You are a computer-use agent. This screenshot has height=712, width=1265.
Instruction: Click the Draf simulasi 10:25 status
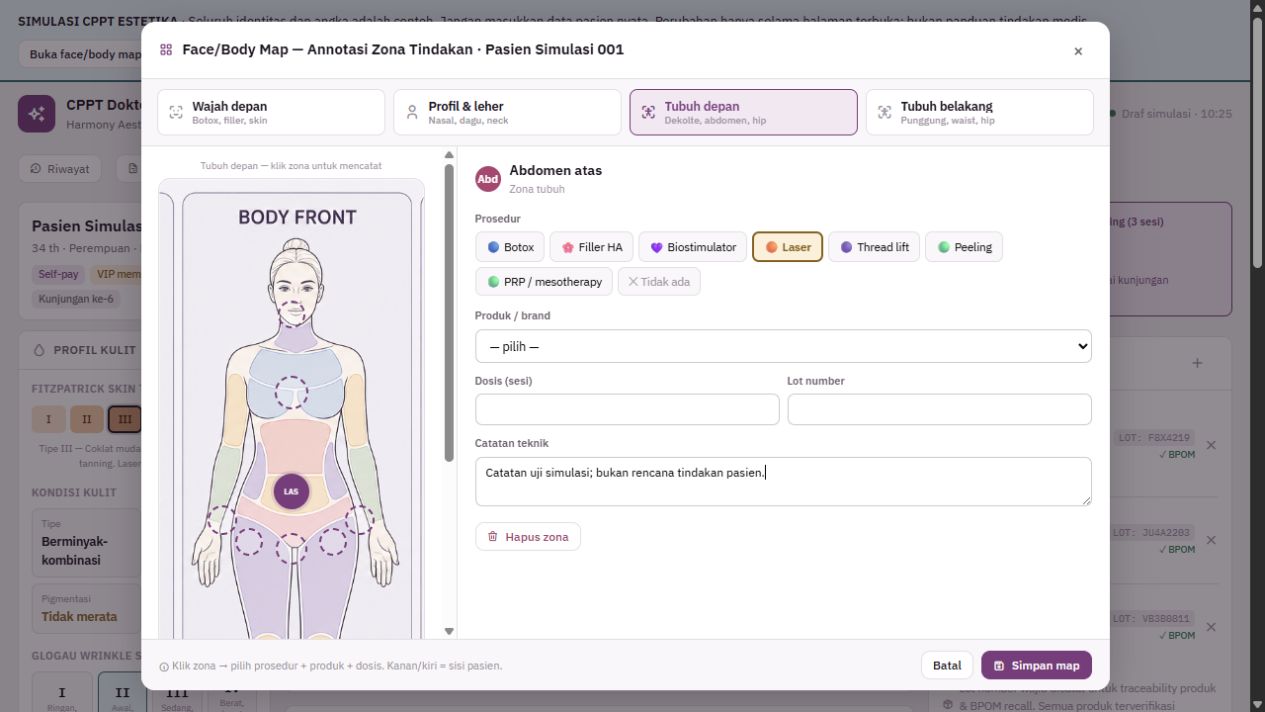pos(1171,114)
